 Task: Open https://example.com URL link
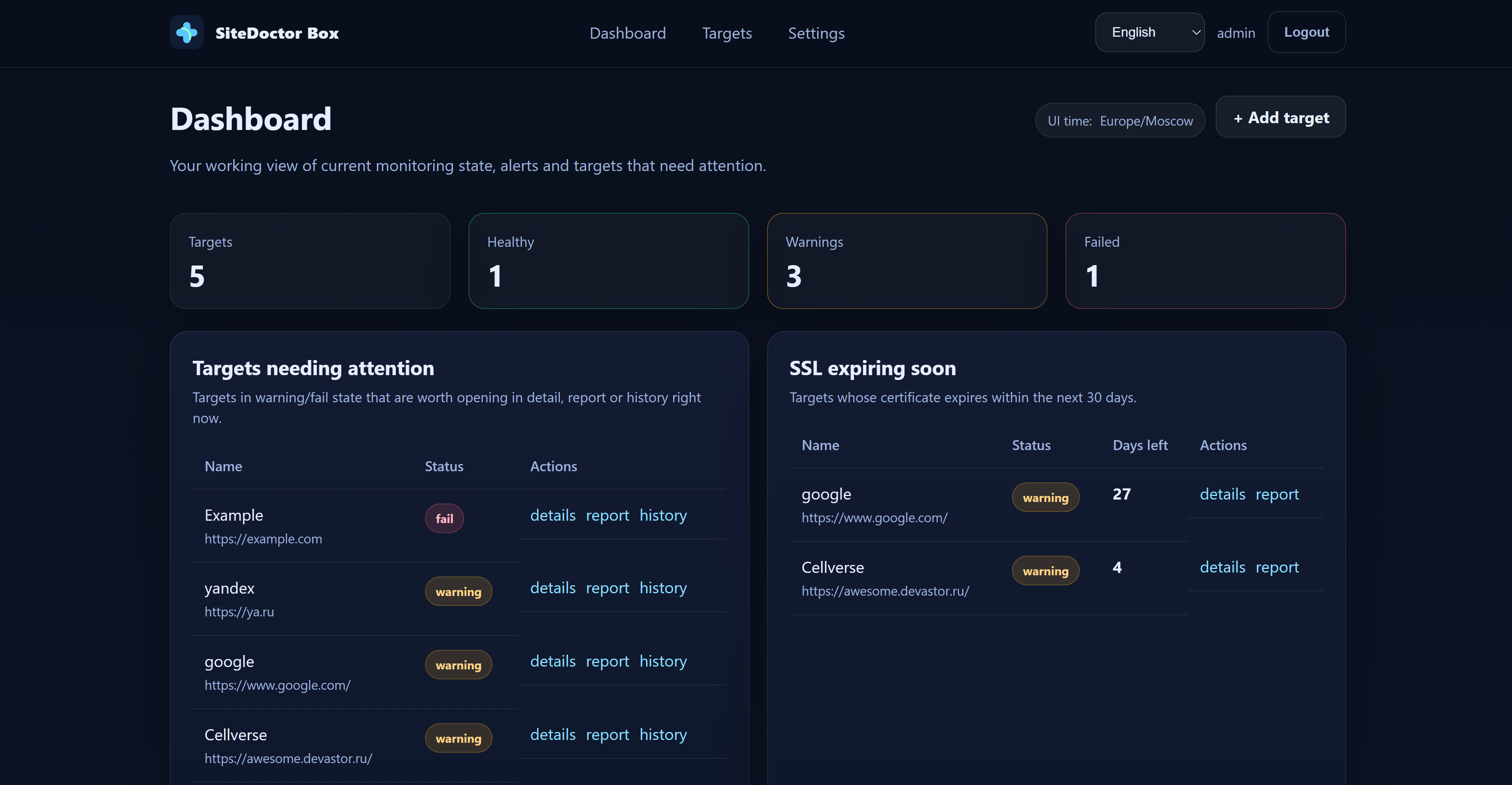(x=263, y=539)
